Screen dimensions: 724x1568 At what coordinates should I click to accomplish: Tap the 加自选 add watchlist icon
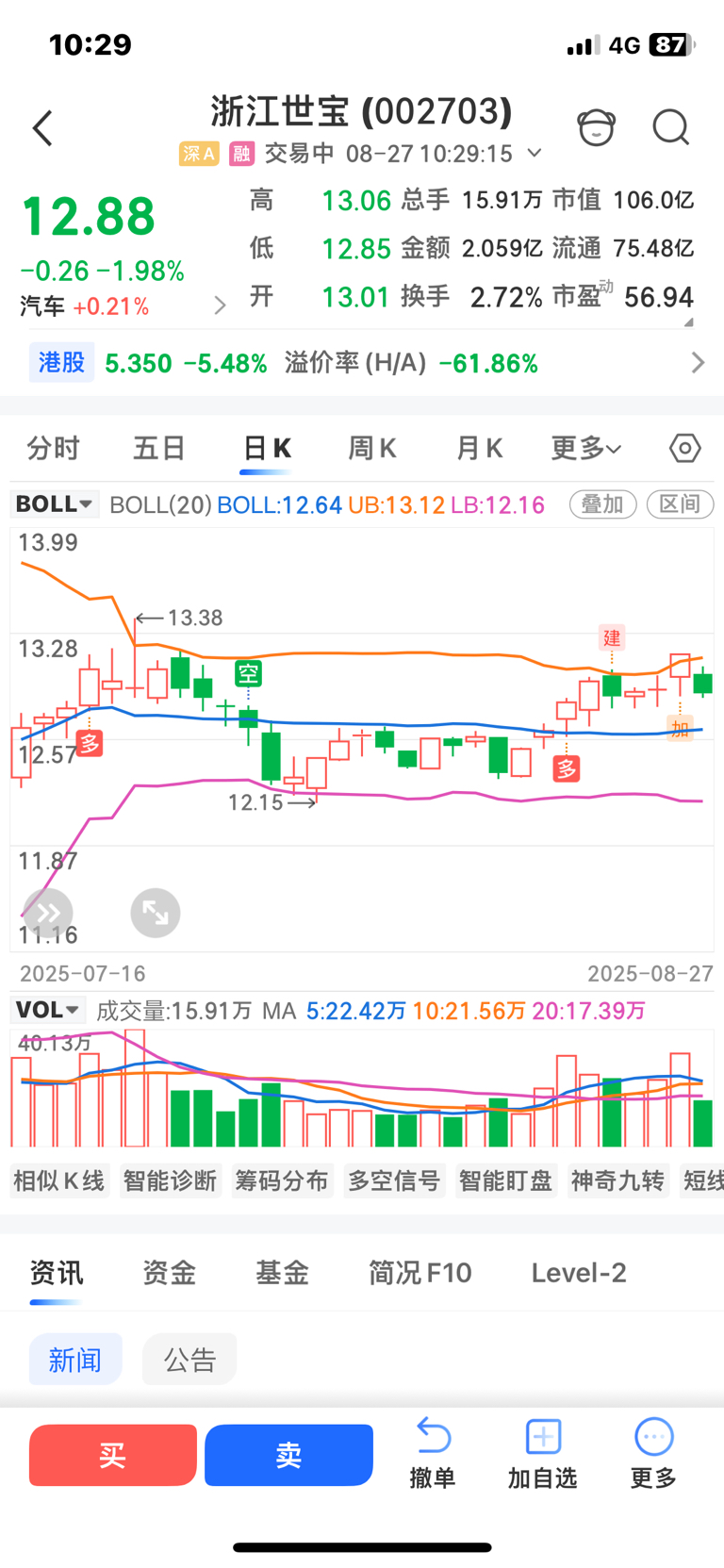(x=543, y=1436)
